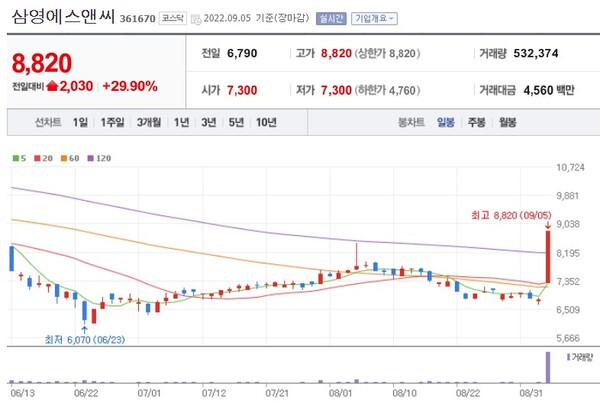Select the 10년 chart period
Viewport: 600px width, 413px height.
click(x=266, y=122)
